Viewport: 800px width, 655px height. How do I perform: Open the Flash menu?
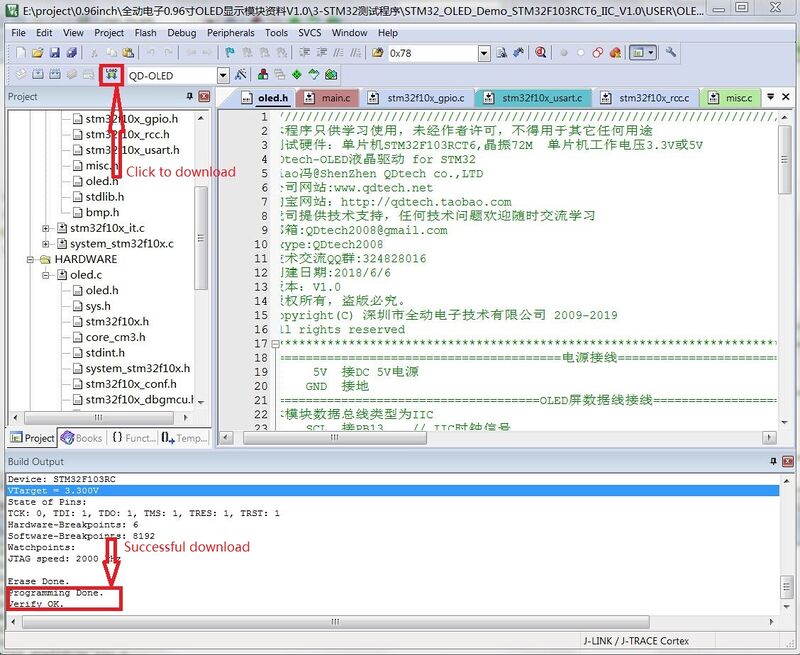pyautogui.click(x=145, y=32)
